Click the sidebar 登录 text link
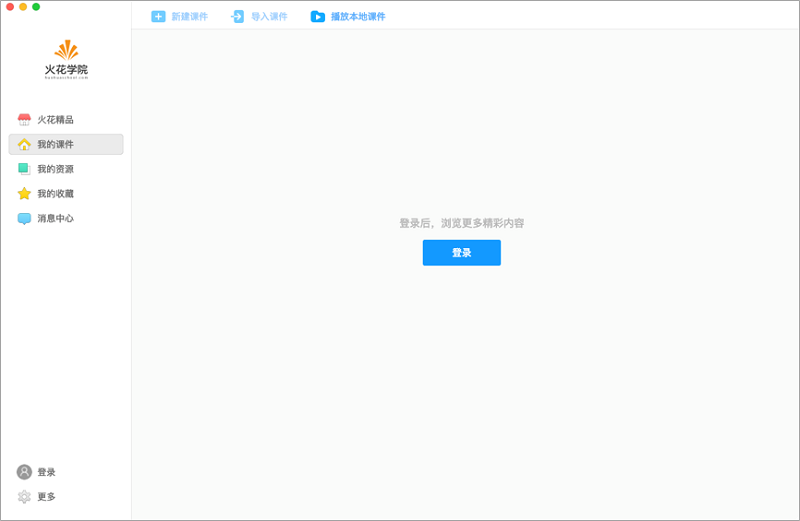The width and height of the screenshot is (800, 521). [x=46, y=472]
